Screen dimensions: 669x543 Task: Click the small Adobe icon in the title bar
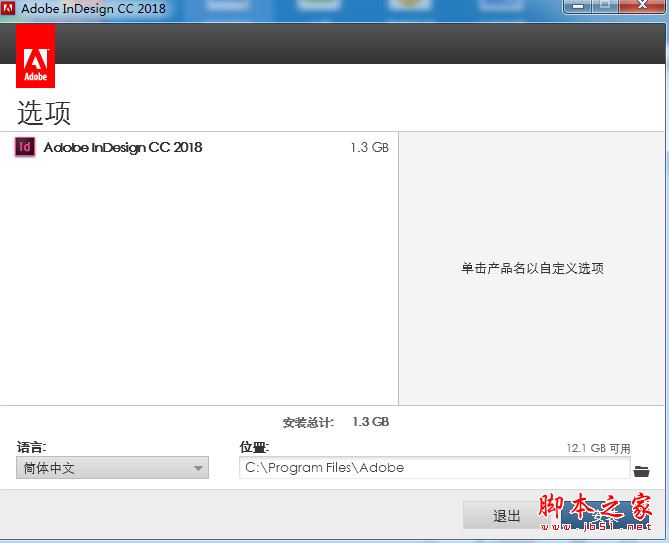coord(8,8)
